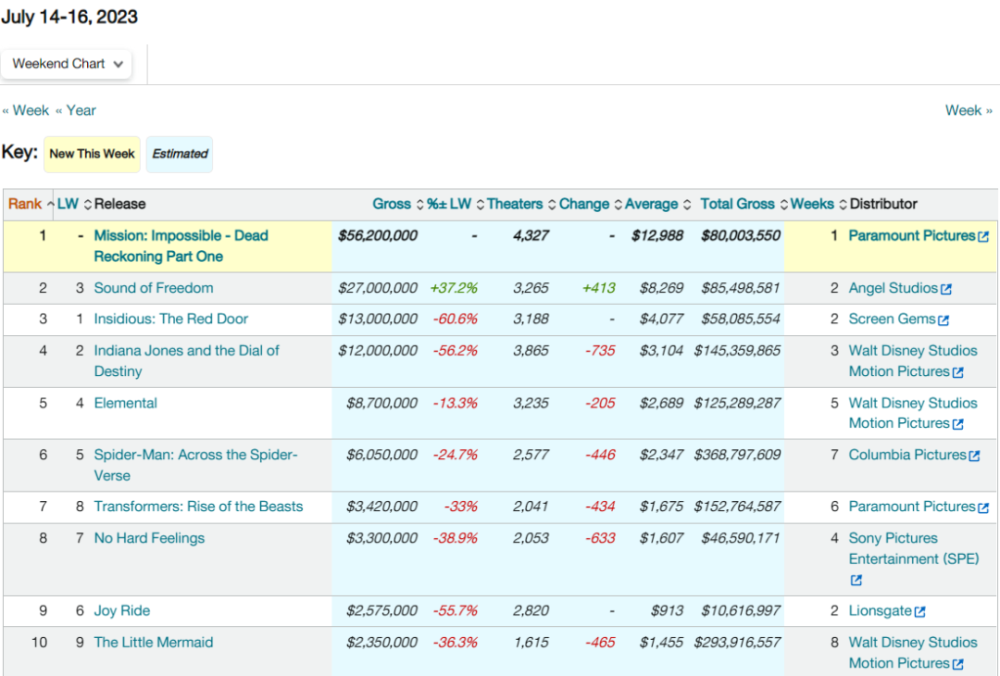Click the Walt Disney Studios distributor for Elemental

912,403
